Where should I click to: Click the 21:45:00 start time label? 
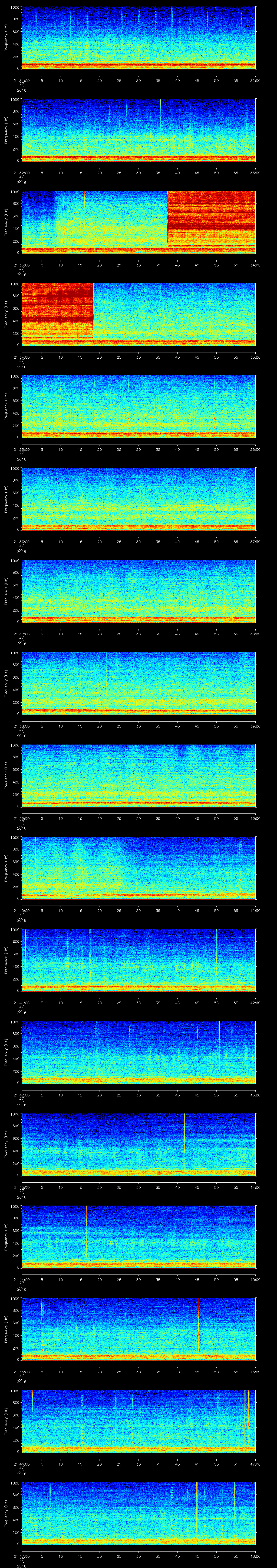point(21,1372)
